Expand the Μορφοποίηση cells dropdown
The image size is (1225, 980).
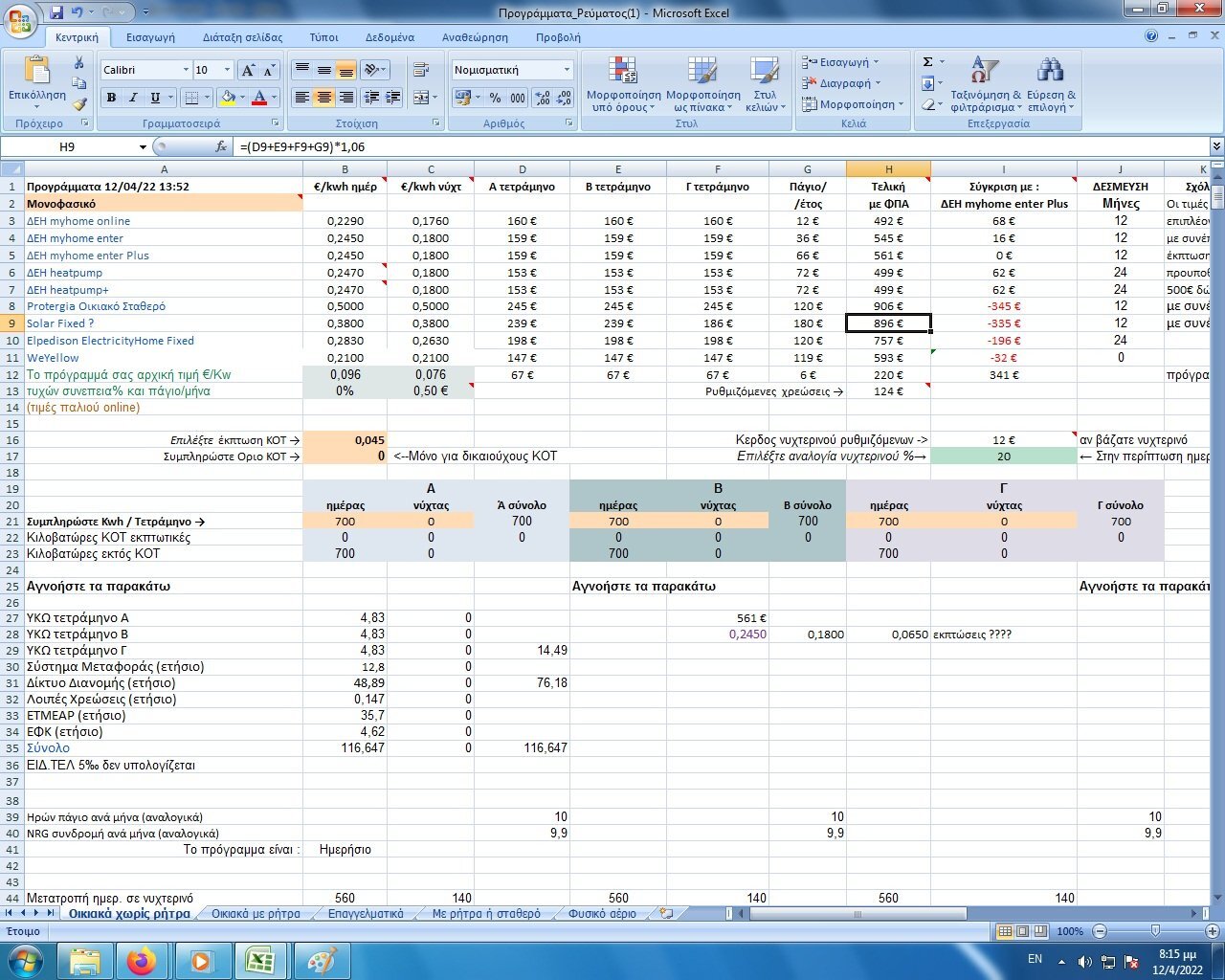coord(901,104)
